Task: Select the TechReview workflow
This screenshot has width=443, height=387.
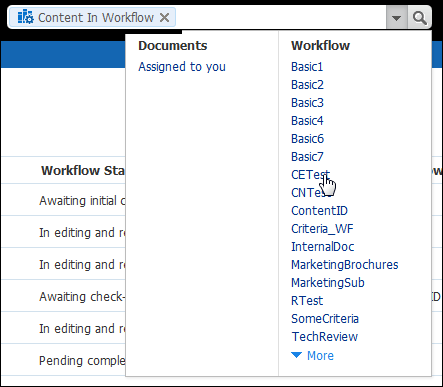Action: (x=325, y=337)
